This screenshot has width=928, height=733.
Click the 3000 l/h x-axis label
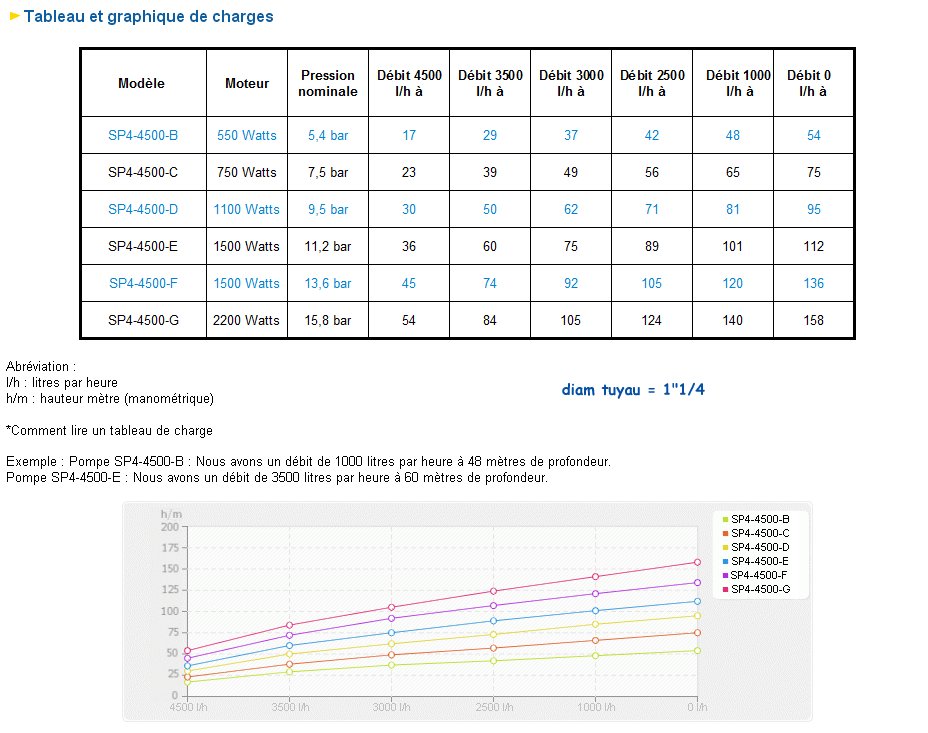point(391,707)
